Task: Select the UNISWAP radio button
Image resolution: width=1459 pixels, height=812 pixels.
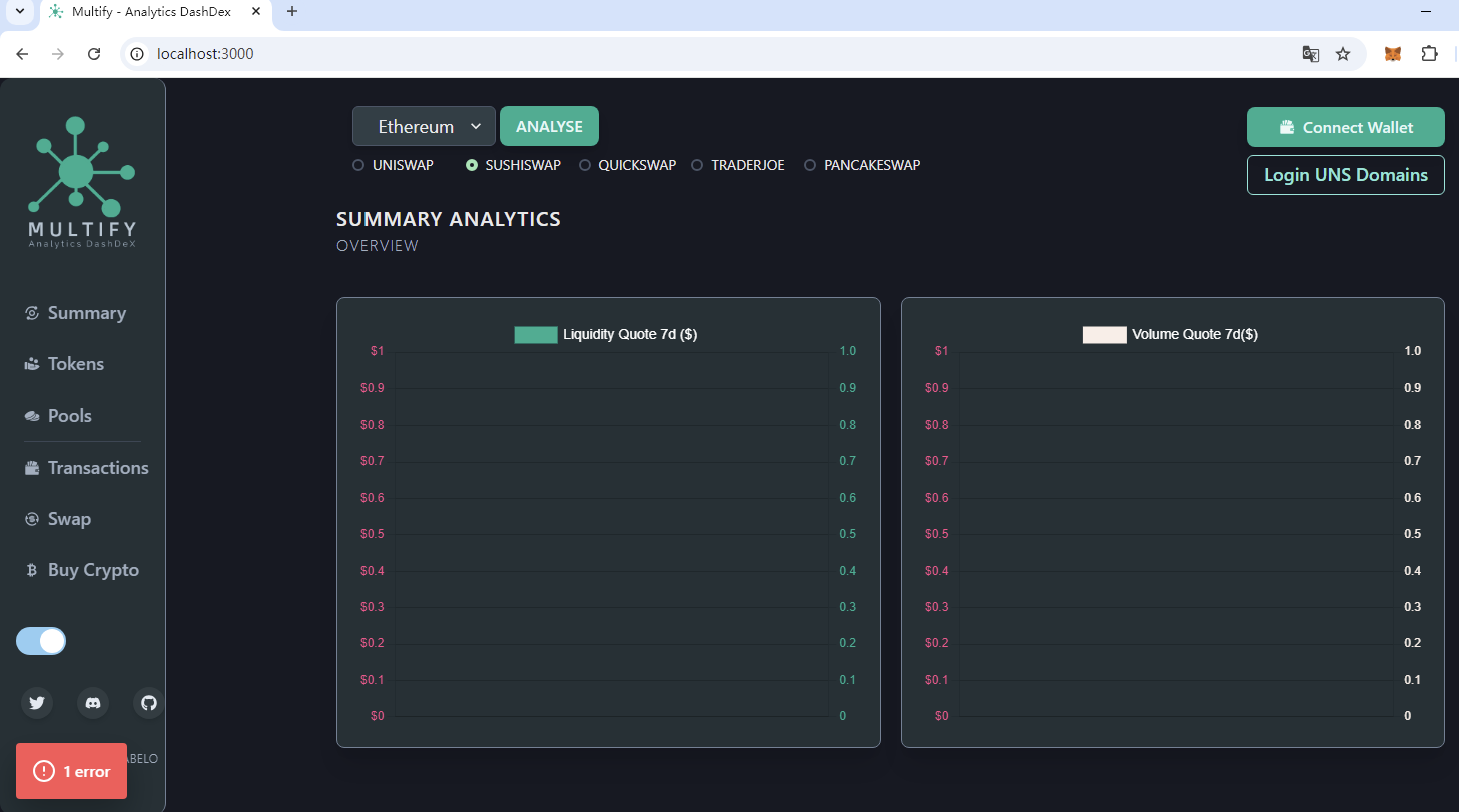Action: pos(358,165)
